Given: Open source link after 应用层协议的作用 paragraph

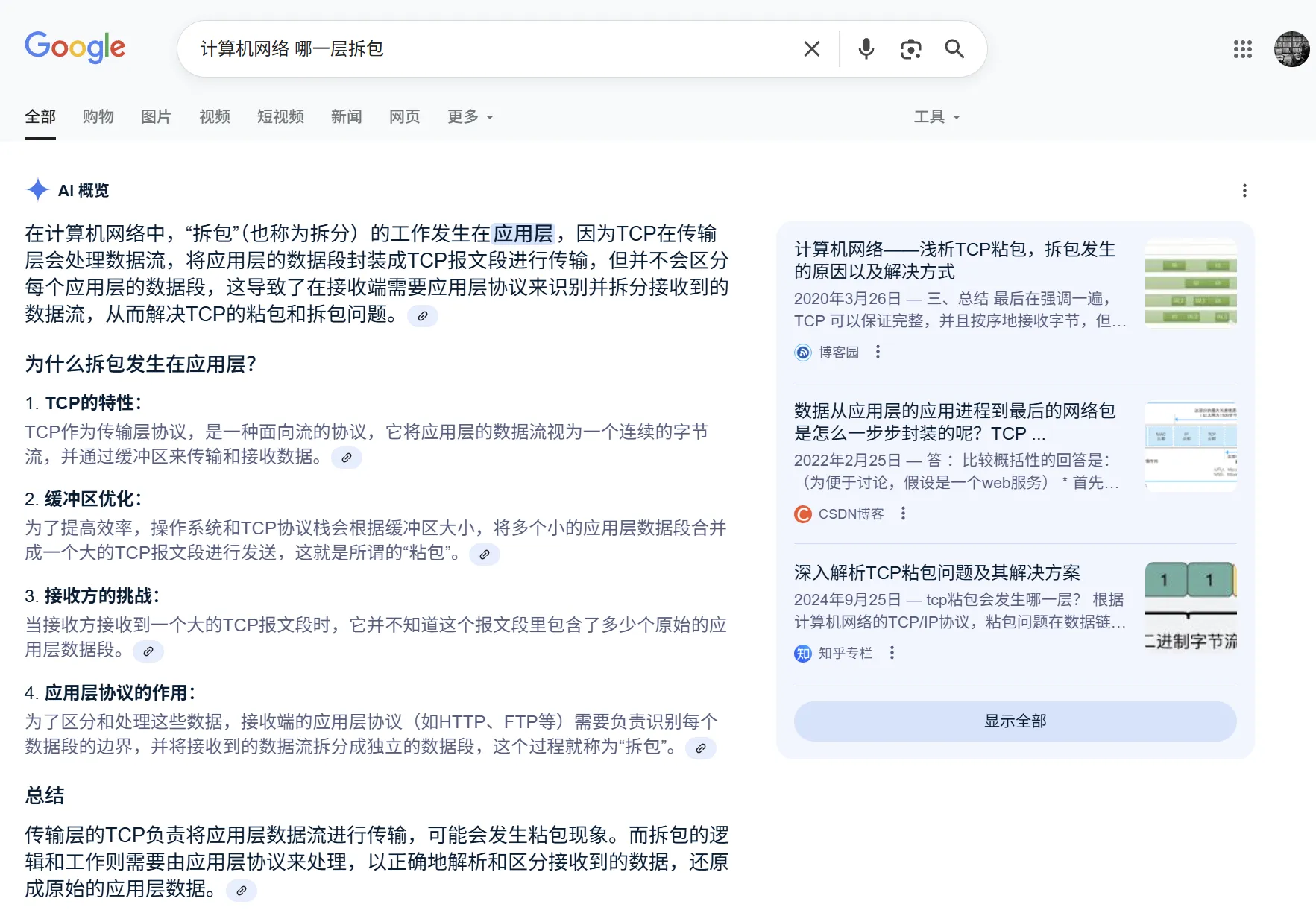Looking at the screenshot, I should (x=701, y=748).
